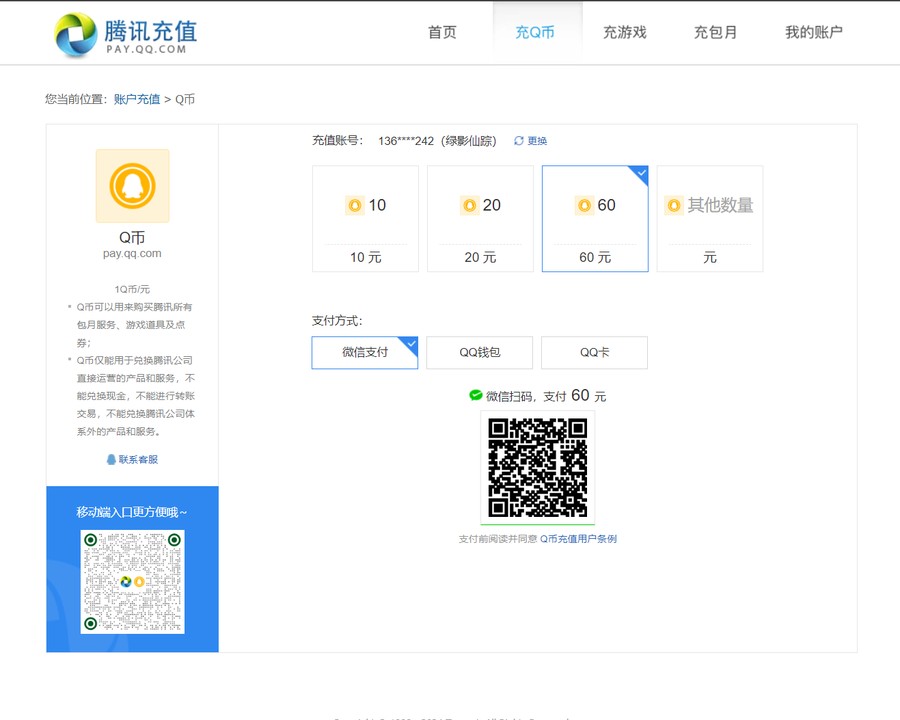900x720 pixels.
Task: Click the penguin icon next to 联系客服
Action: pos(111,460)
